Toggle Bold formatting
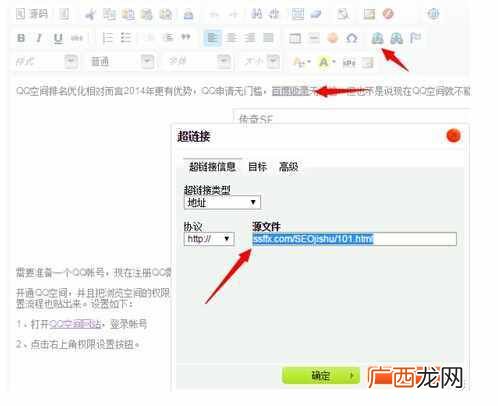Viewport: 498px width, 406px height. click(21, 38)
